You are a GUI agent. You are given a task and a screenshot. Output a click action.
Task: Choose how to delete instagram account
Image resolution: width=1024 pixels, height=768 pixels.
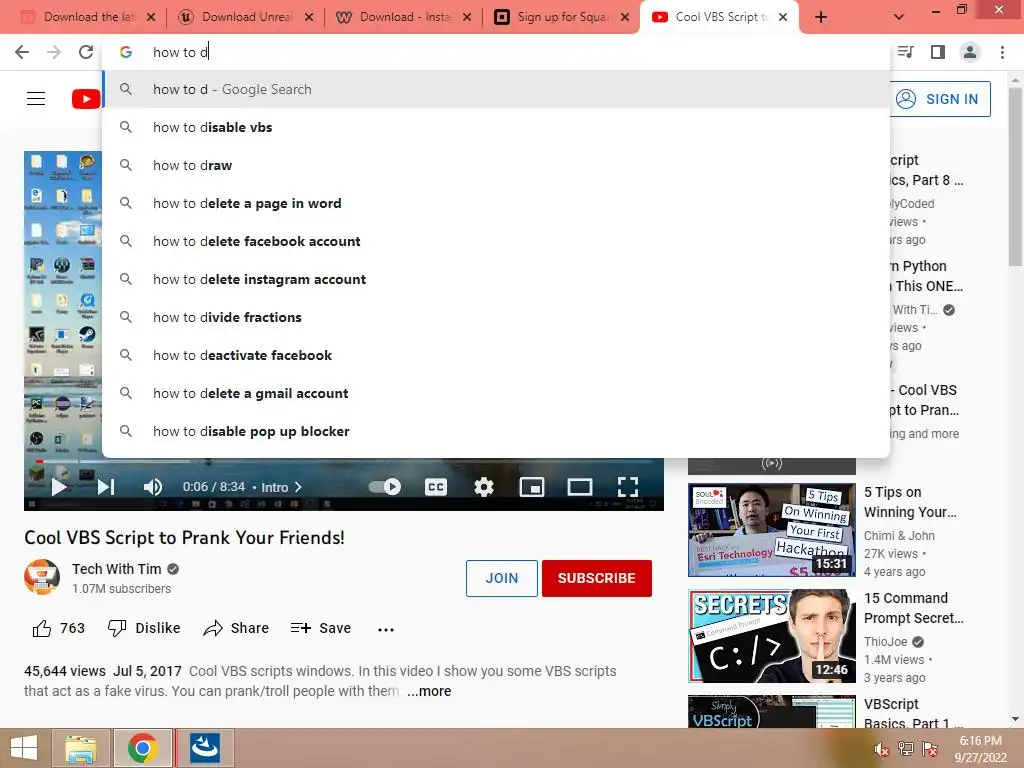496,279
